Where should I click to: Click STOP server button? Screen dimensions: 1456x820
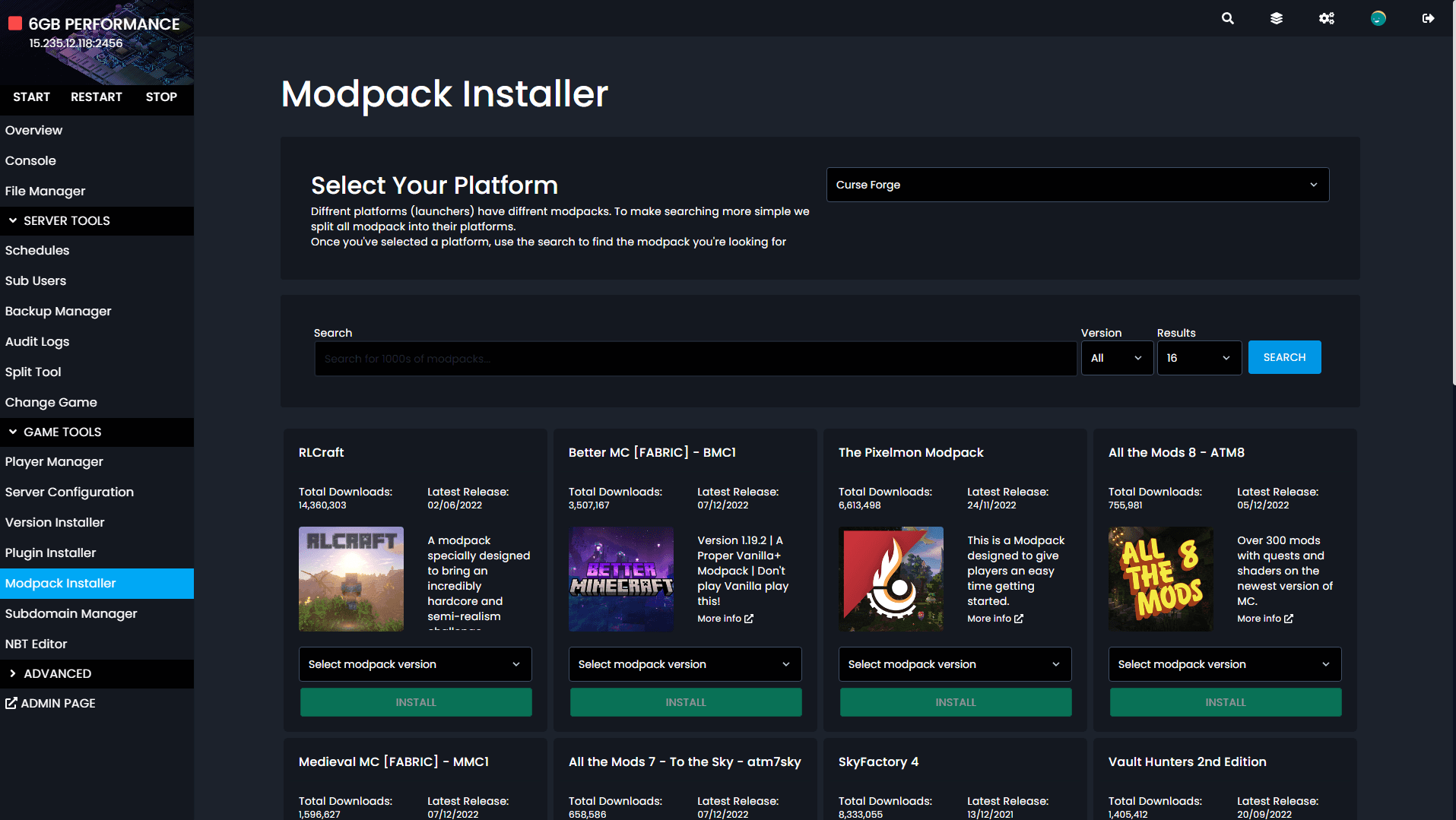161,97
